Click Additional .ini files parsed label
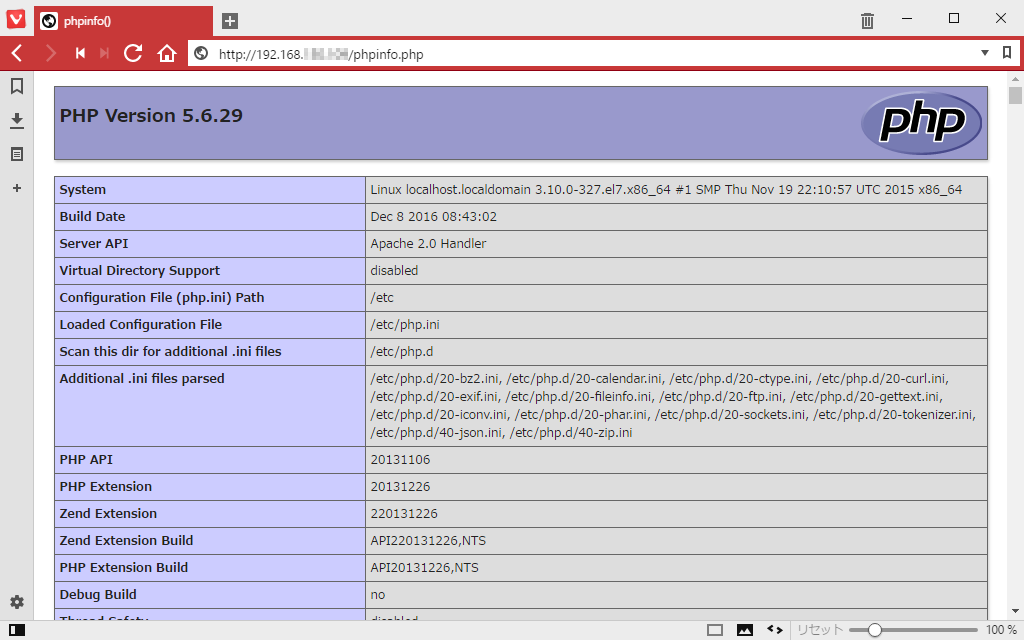The width and height of the screenshot is (1024, 640). click(142, 379)
